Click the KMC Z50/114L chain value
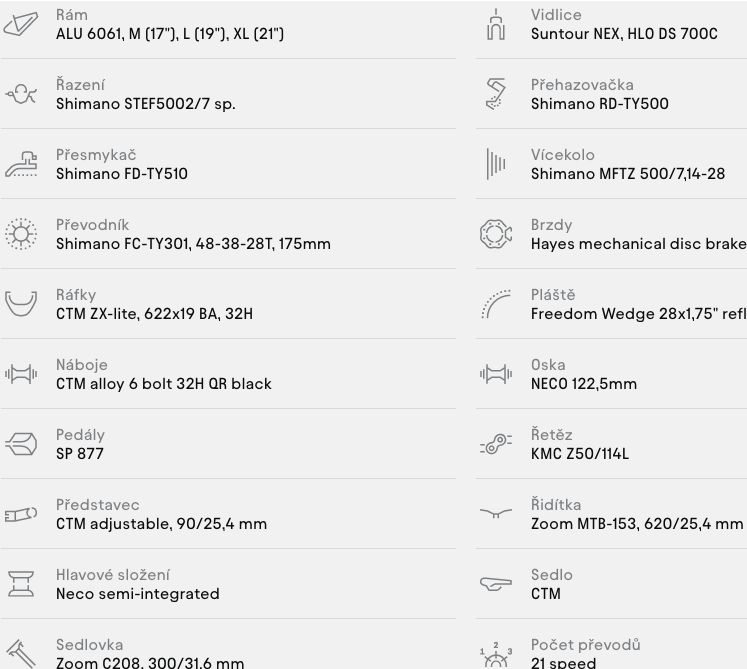The width and height of the screenshot is (747, 669). [x=580, y=454]
